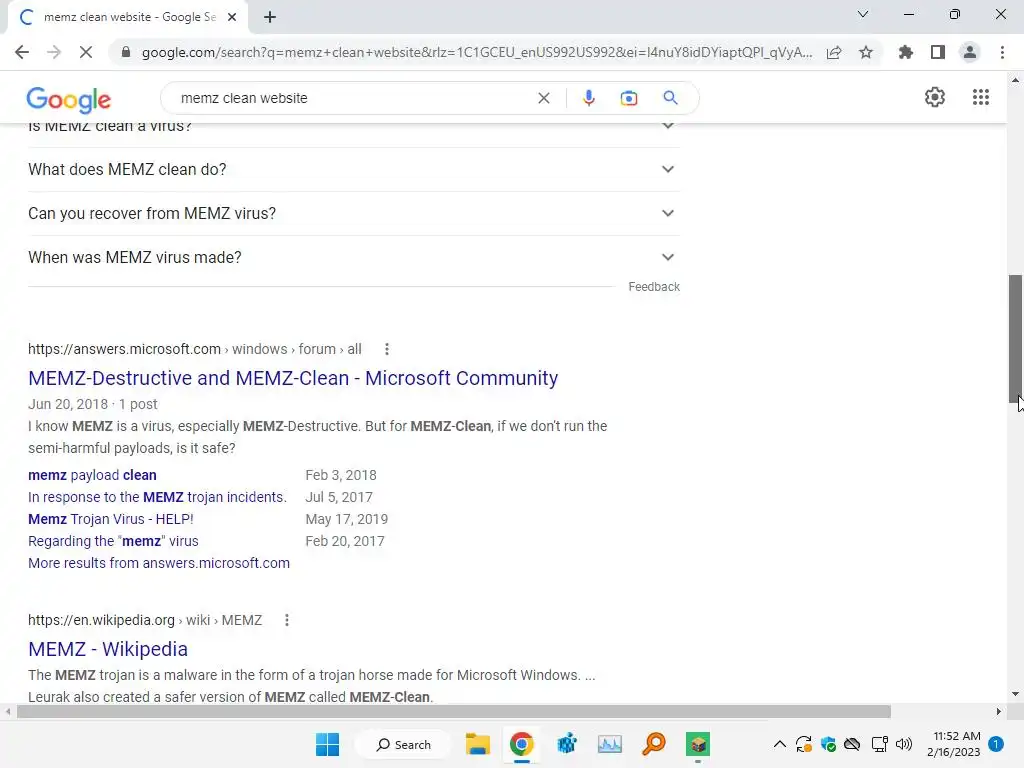Open the Google apps grid
The height and width of the screenshot is (768, 1024).
click(980, 97)
